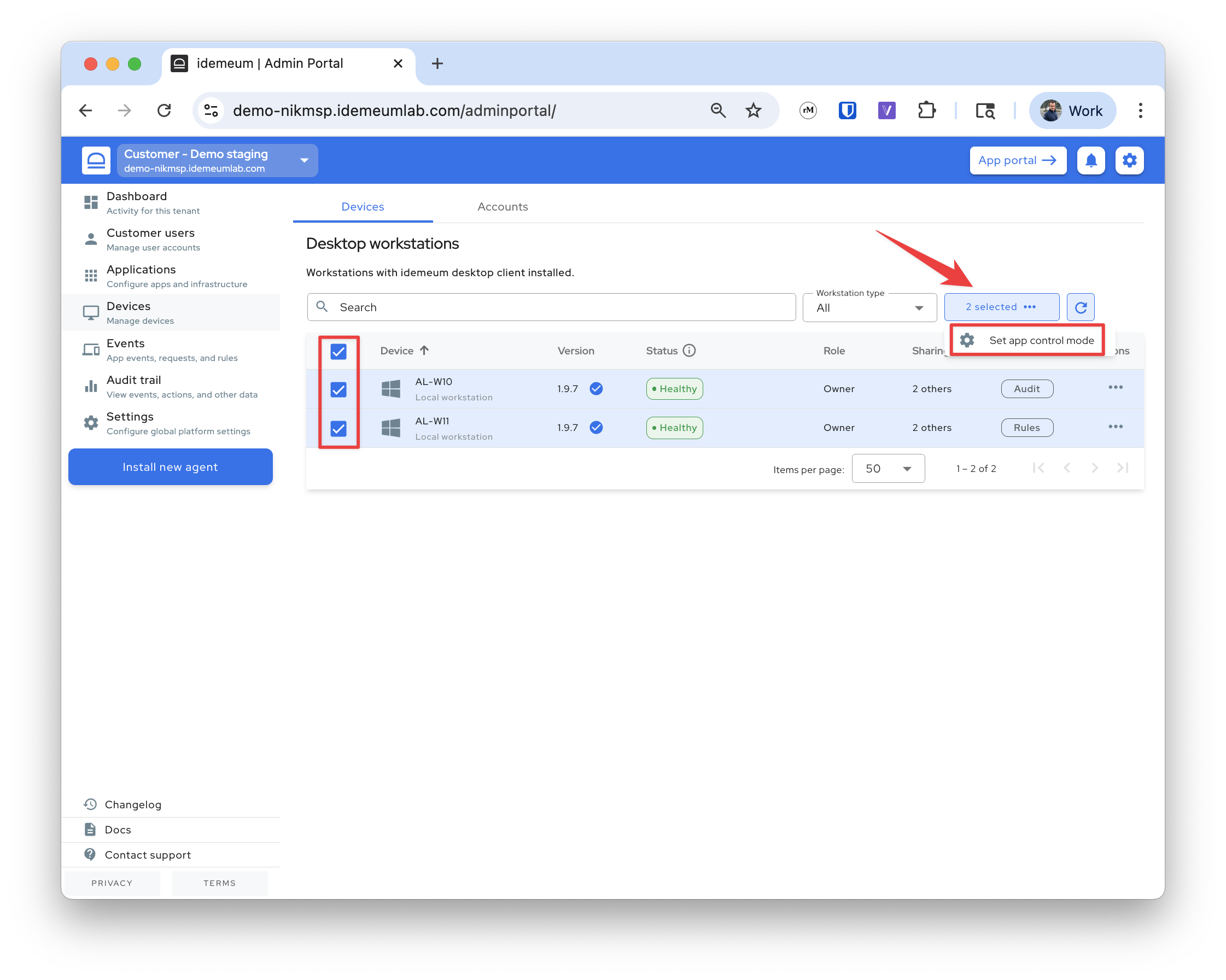Screen dimensions: 1226x980
Task: Open the Bitwarden extension icon
Action: (x=847, y=110)
